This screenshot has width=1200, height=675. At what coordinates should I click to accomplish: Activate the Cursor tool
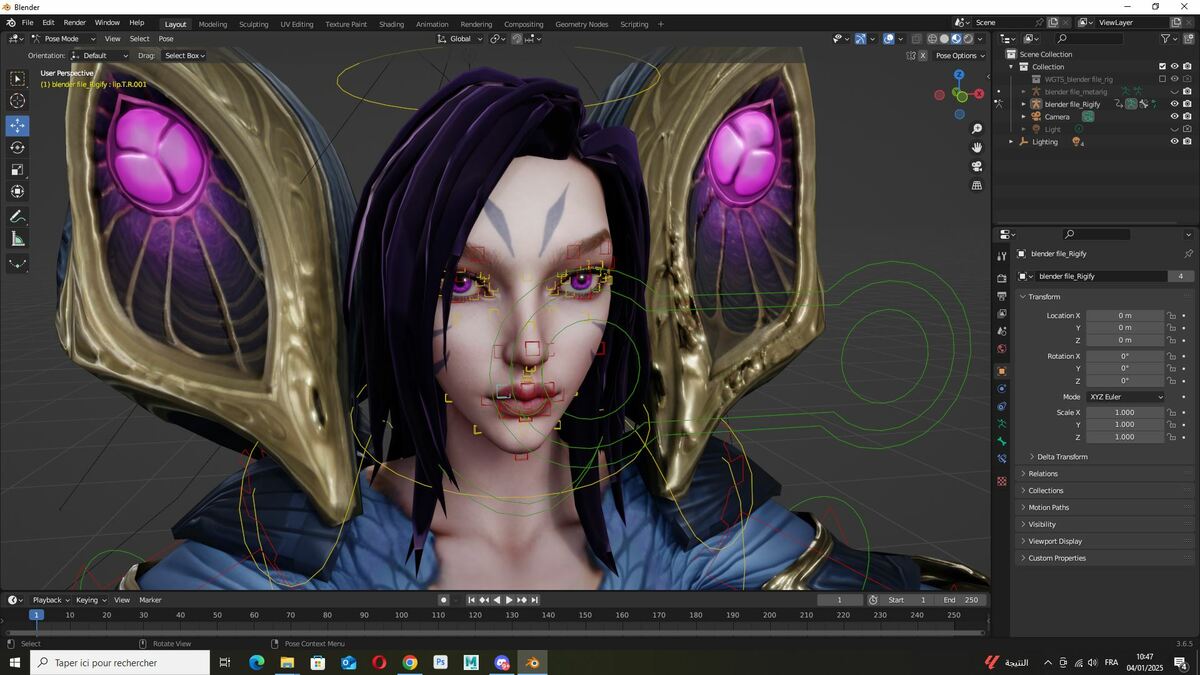[x=18, y=100]
